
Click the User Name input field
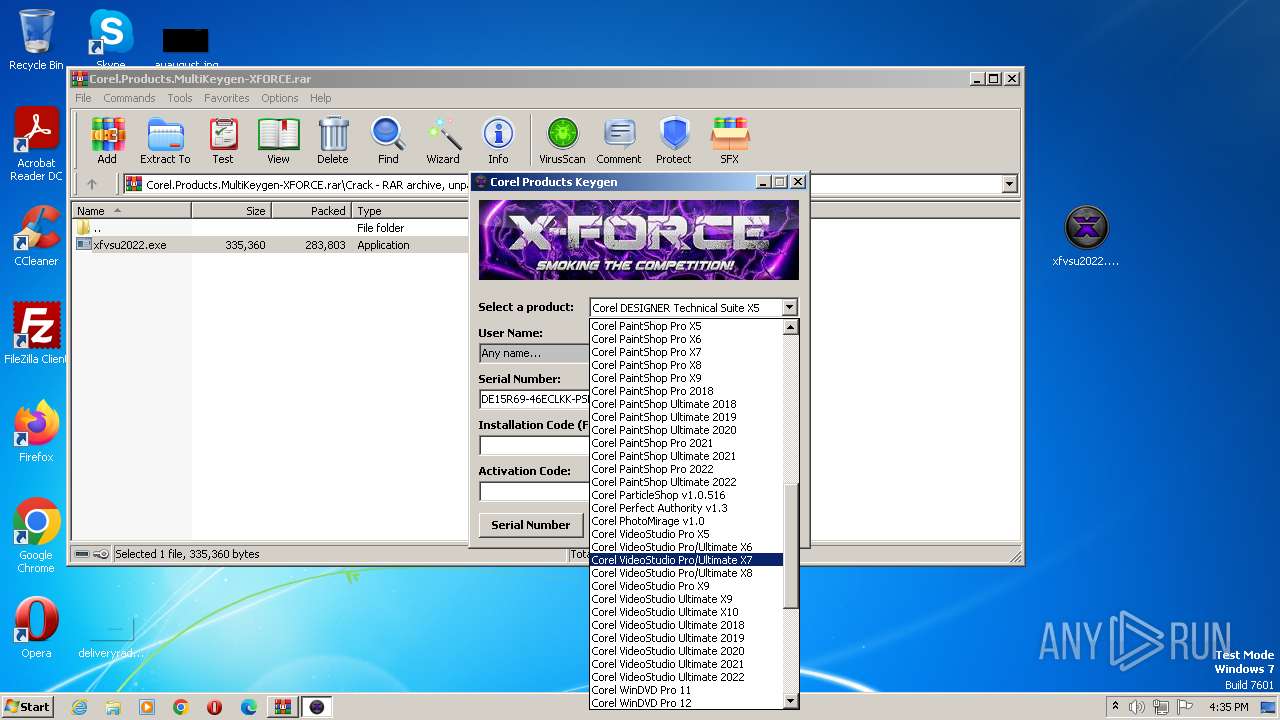534,353
